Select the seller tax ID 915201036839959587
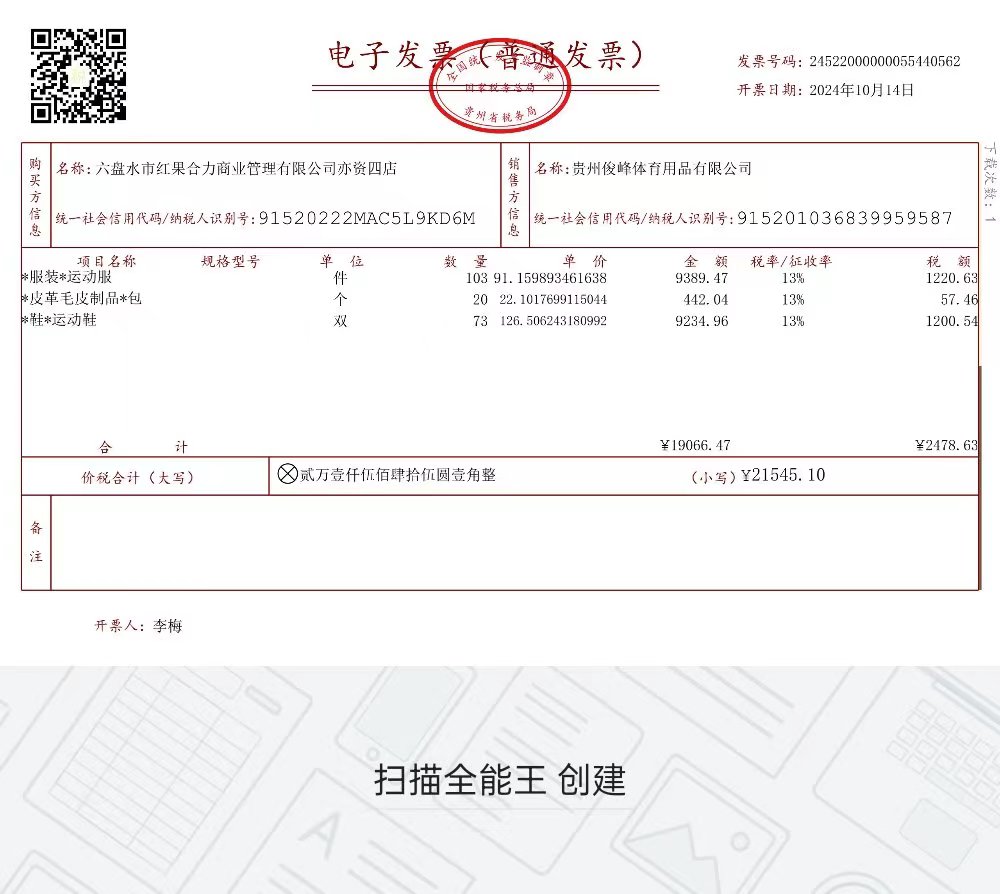 click(844, 218)
